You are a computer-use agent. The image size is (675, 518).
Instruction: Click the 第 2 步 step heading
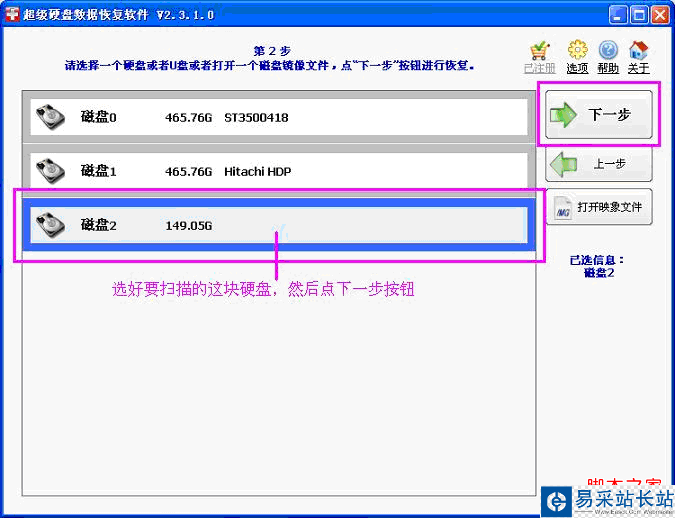click(272, 51)
